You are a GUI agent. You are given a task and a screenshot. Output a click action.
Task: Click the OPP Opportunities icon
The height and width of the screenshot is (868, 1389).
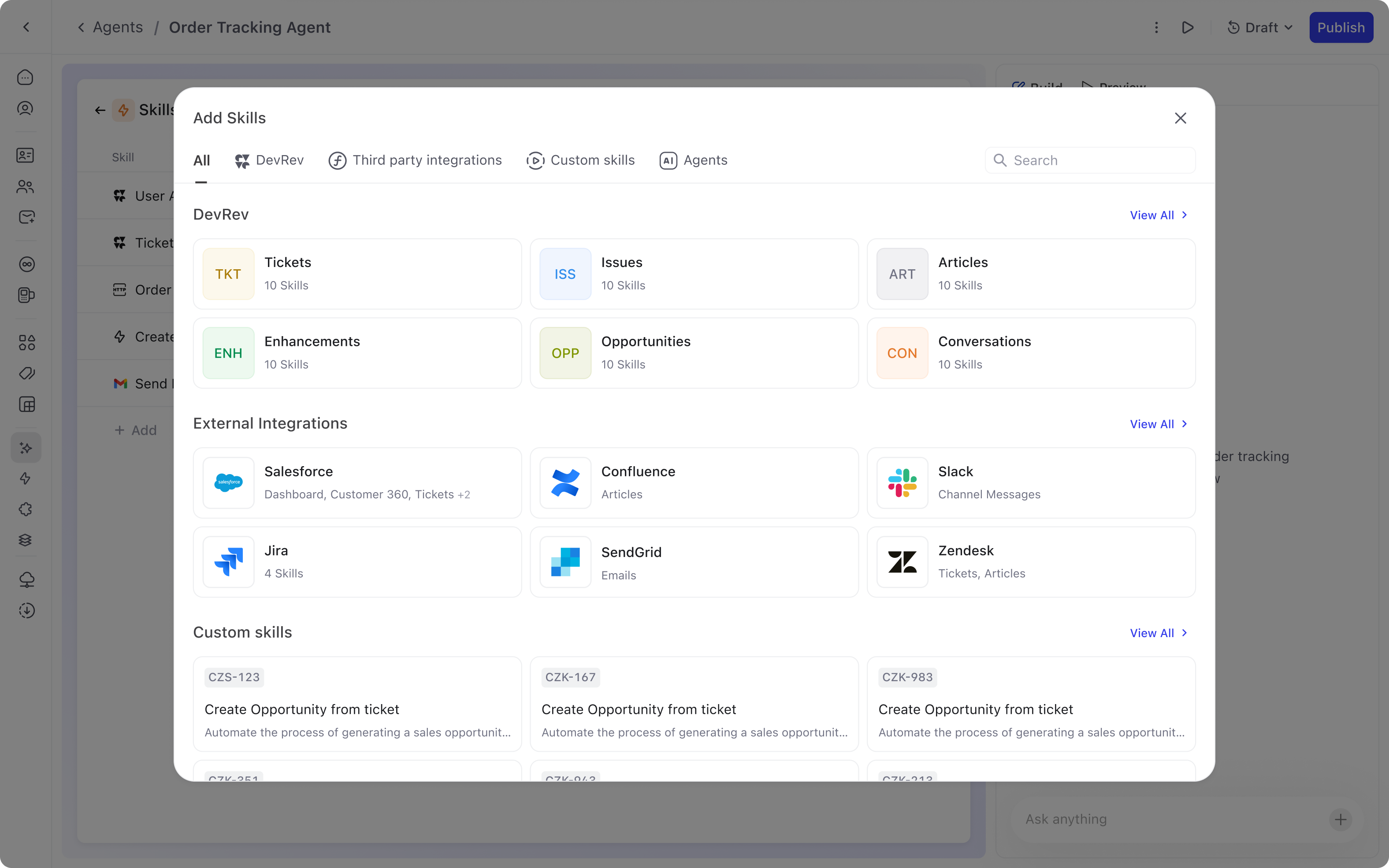(x=565, y=353)
